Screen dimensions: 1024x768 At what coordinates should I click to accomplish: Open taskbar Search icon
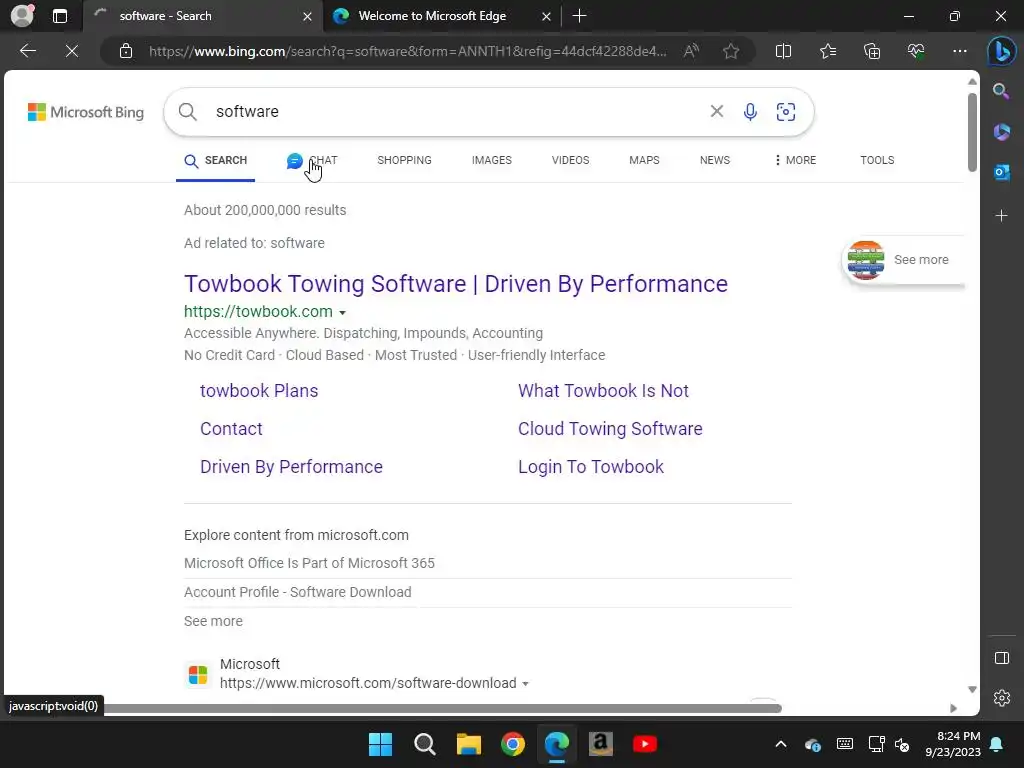424,744
